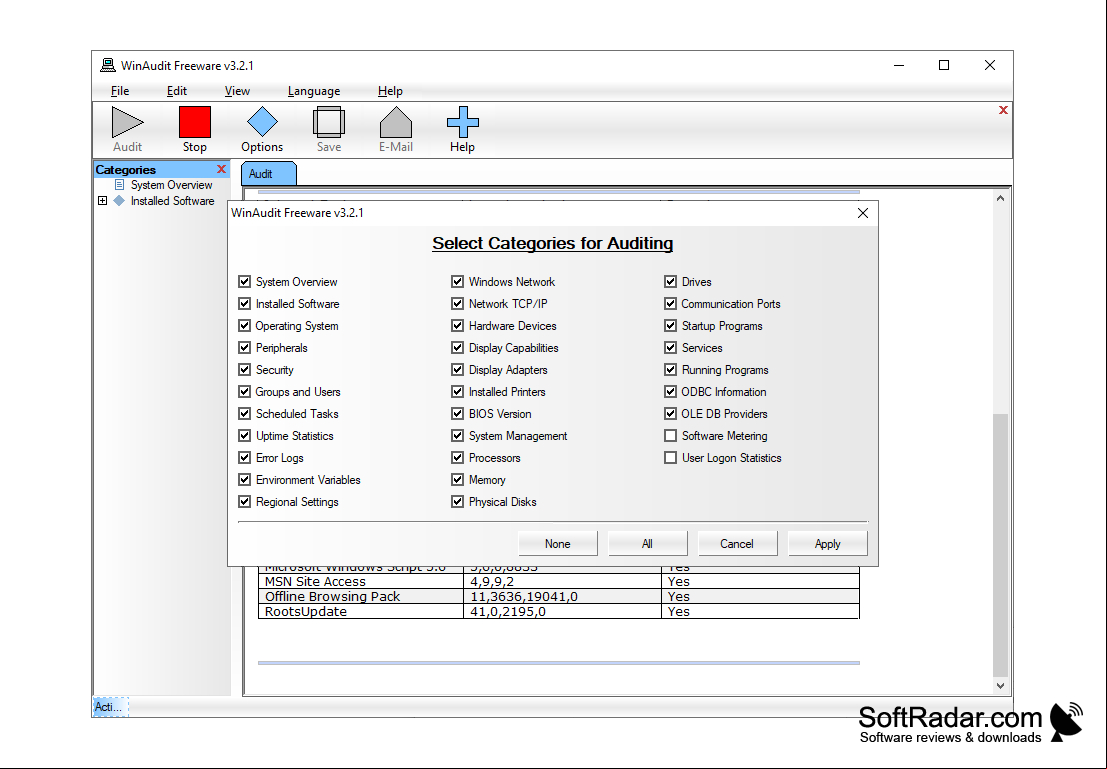Toggle the Memory checkbox
1107x769 pixels.
(457, 479)
